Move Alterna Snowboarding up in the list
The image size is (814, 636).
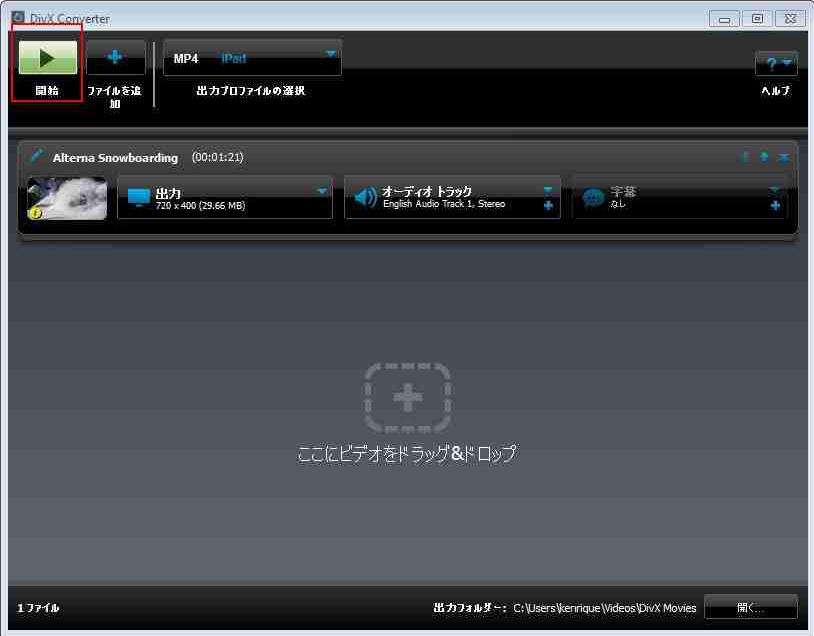[764, 156]
